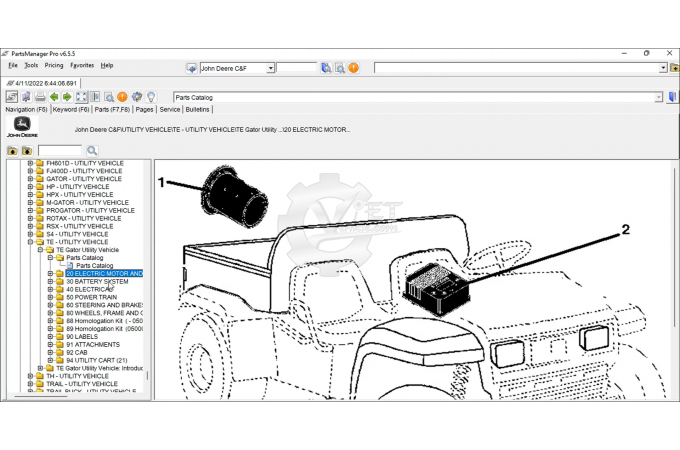
Task: Select 40 ELECTRICAL tree item
Action: point(89,289)
